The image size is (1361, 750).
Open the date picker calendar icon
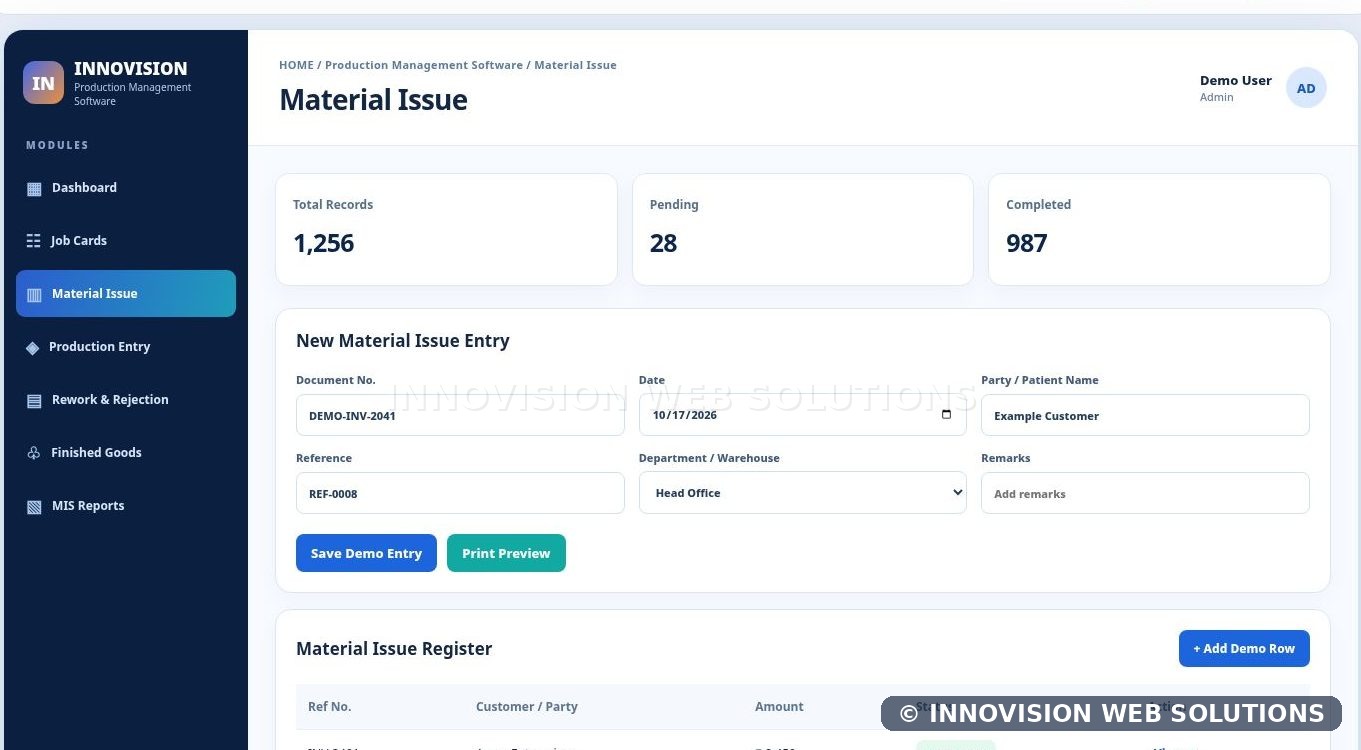point(946,415)
